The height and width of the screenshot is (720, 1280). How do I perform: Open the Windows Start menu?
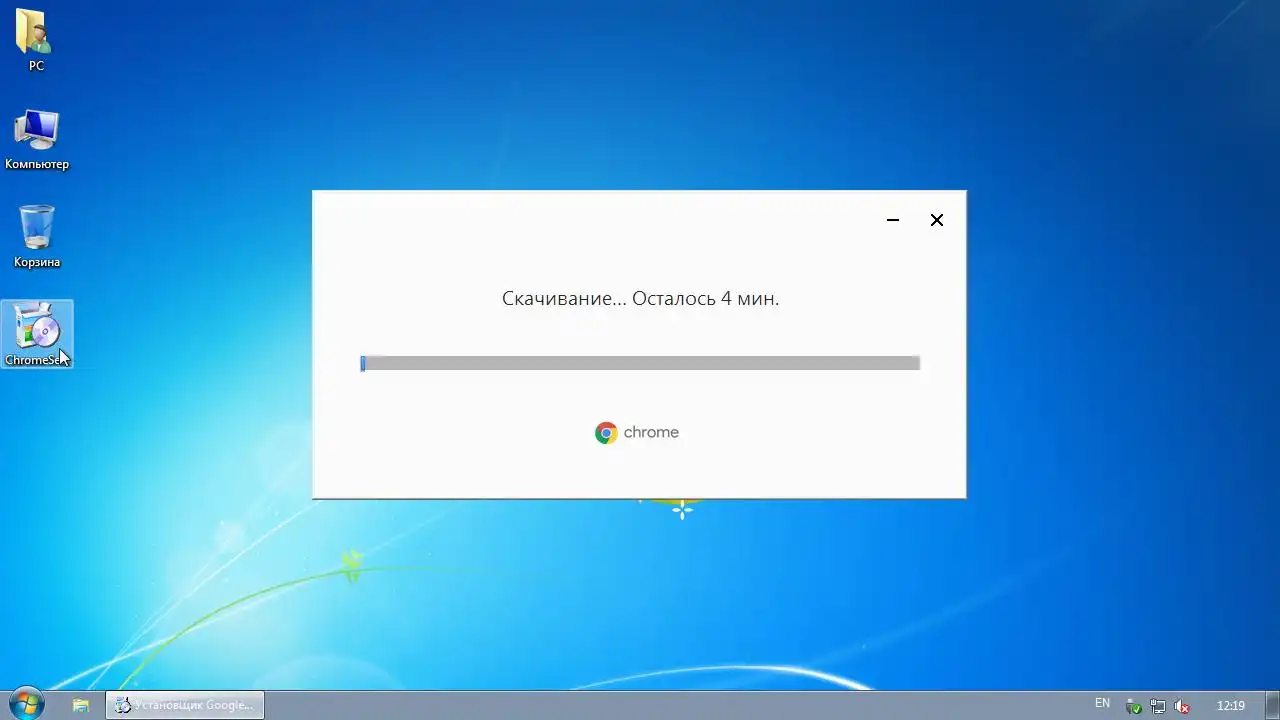point(25,704)
